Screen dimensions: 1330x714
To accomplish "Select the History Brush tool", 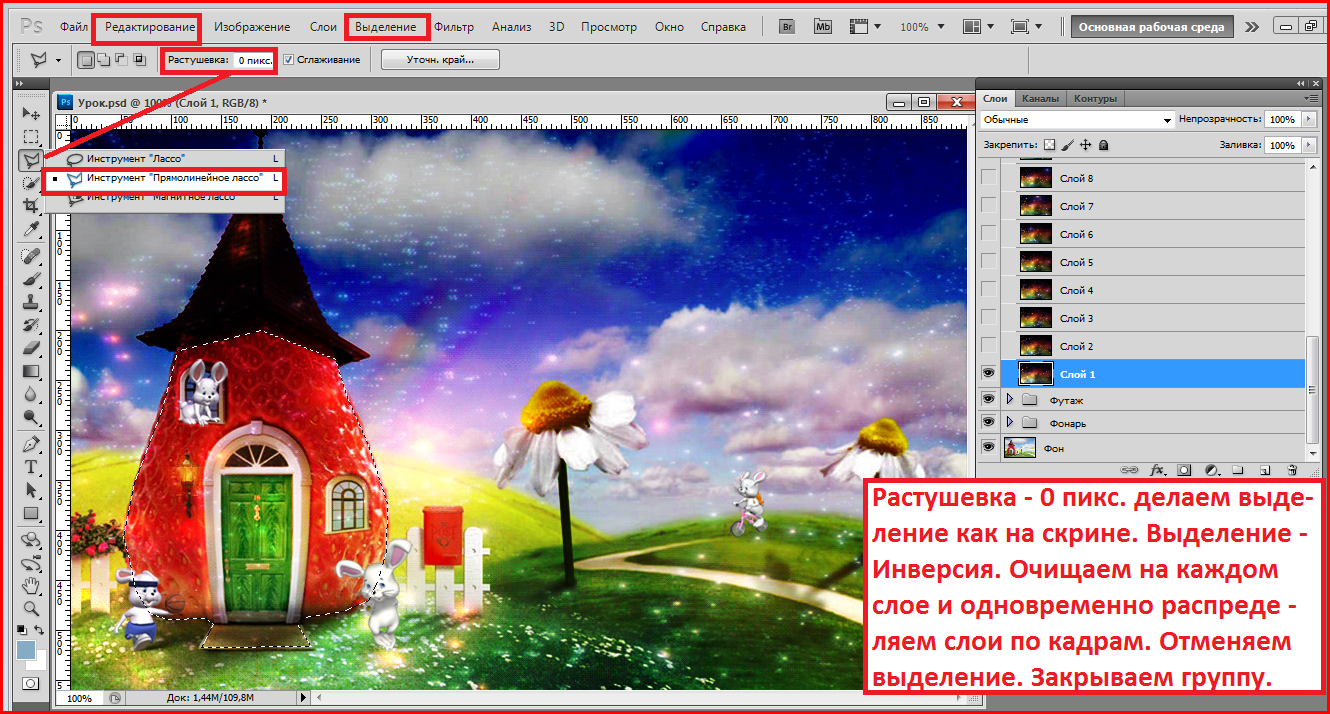I will pyautogui.click(x=31, y=325).
